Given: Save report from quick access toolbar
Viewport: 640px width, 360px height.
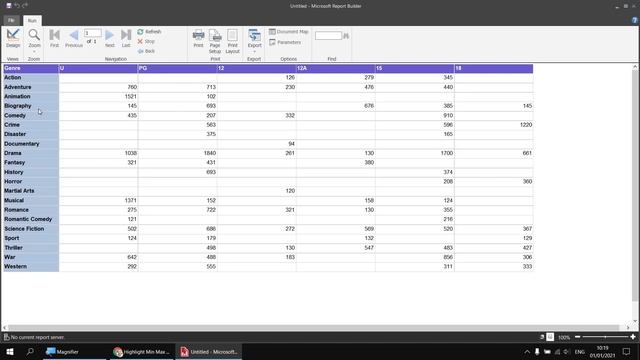Looking at the screenshot, I should 9,6.
